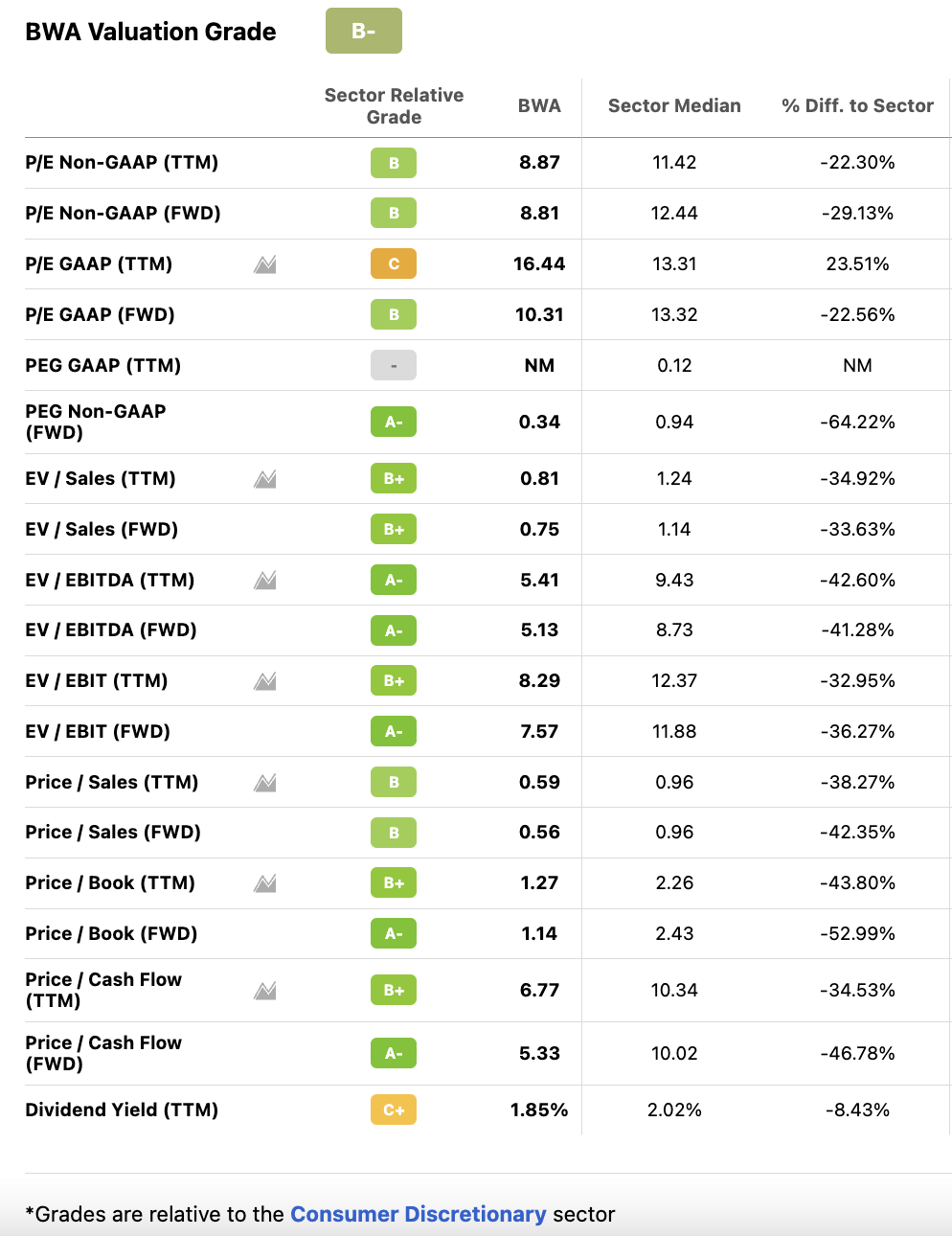The height and width of the screenshot is (1236, 952).
Task: Click the Consumer Discretionary sector link
Action: click(419, 1214)
